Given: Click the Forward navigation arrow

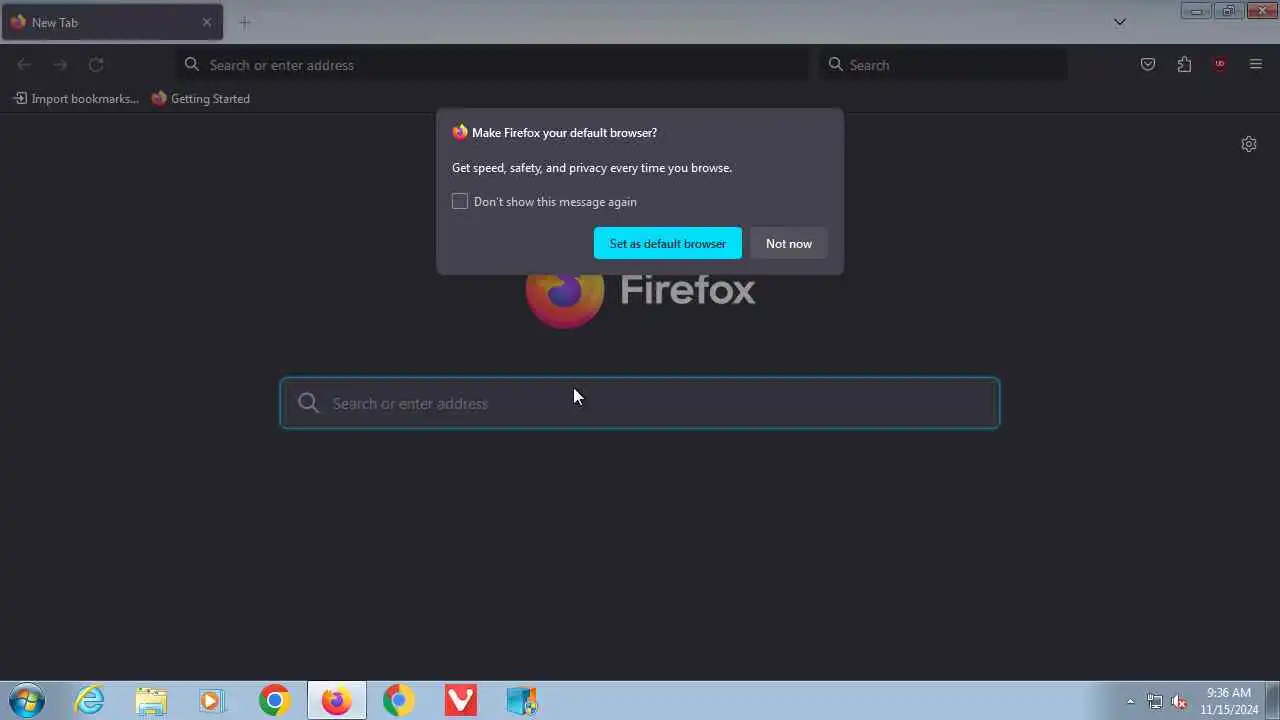Looking at the screenshot, I should coord(60,65).
